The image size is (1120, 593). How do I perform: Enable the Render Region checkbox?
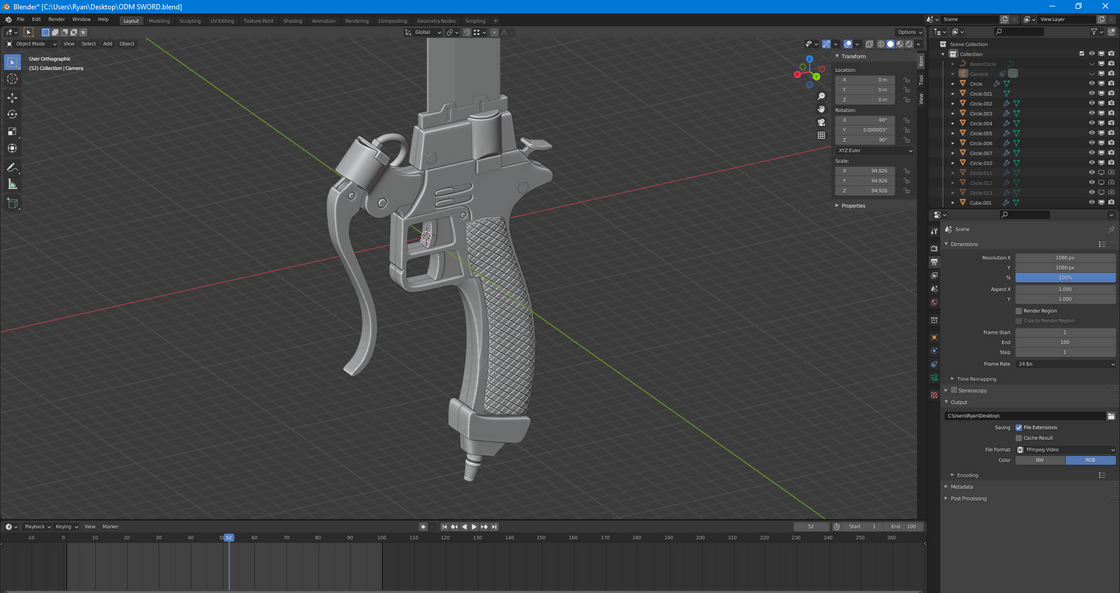(x=1019, y=310)
